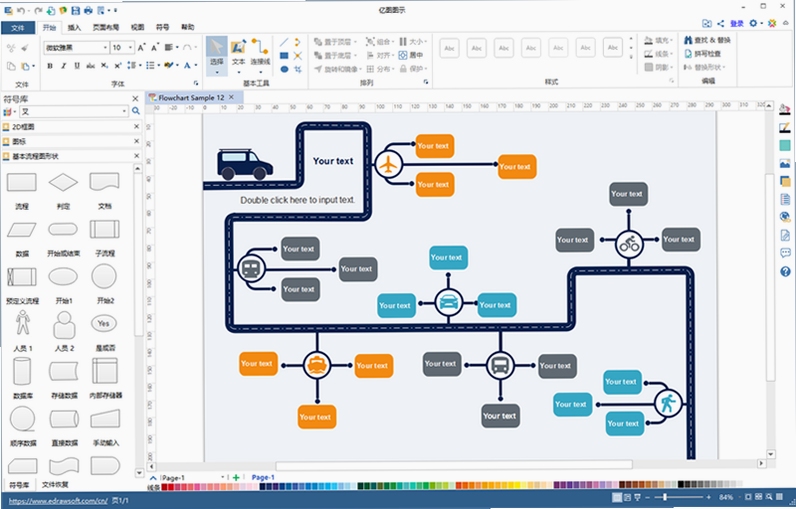Viewport: 796px width, 509px height.
Task: Click the format painter brush icon
Action: [x=25, y=48]
